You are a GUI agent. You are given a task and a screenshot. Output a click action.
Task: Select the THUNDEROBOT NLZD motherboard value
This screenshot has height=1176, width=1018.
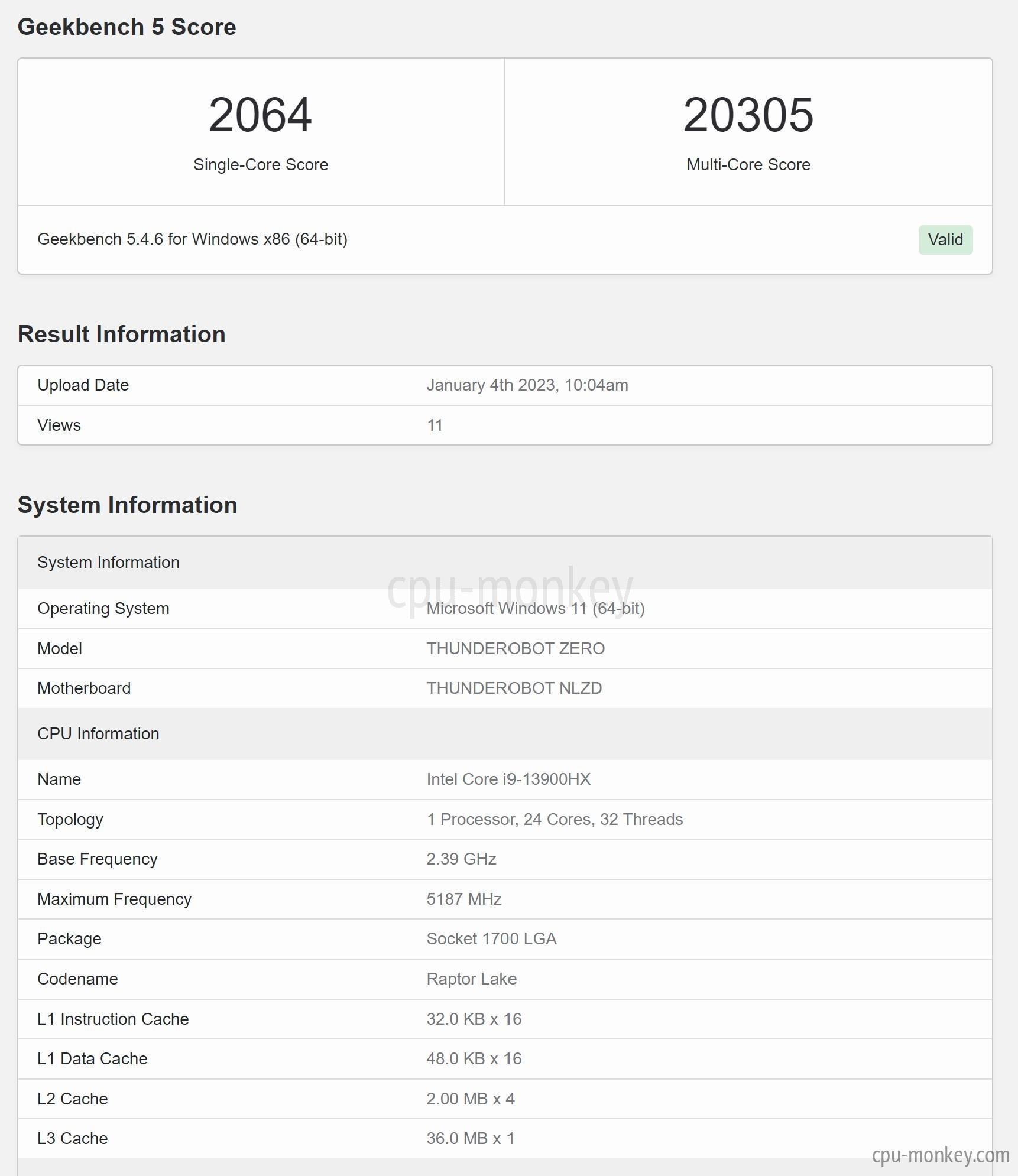point(514,688)
